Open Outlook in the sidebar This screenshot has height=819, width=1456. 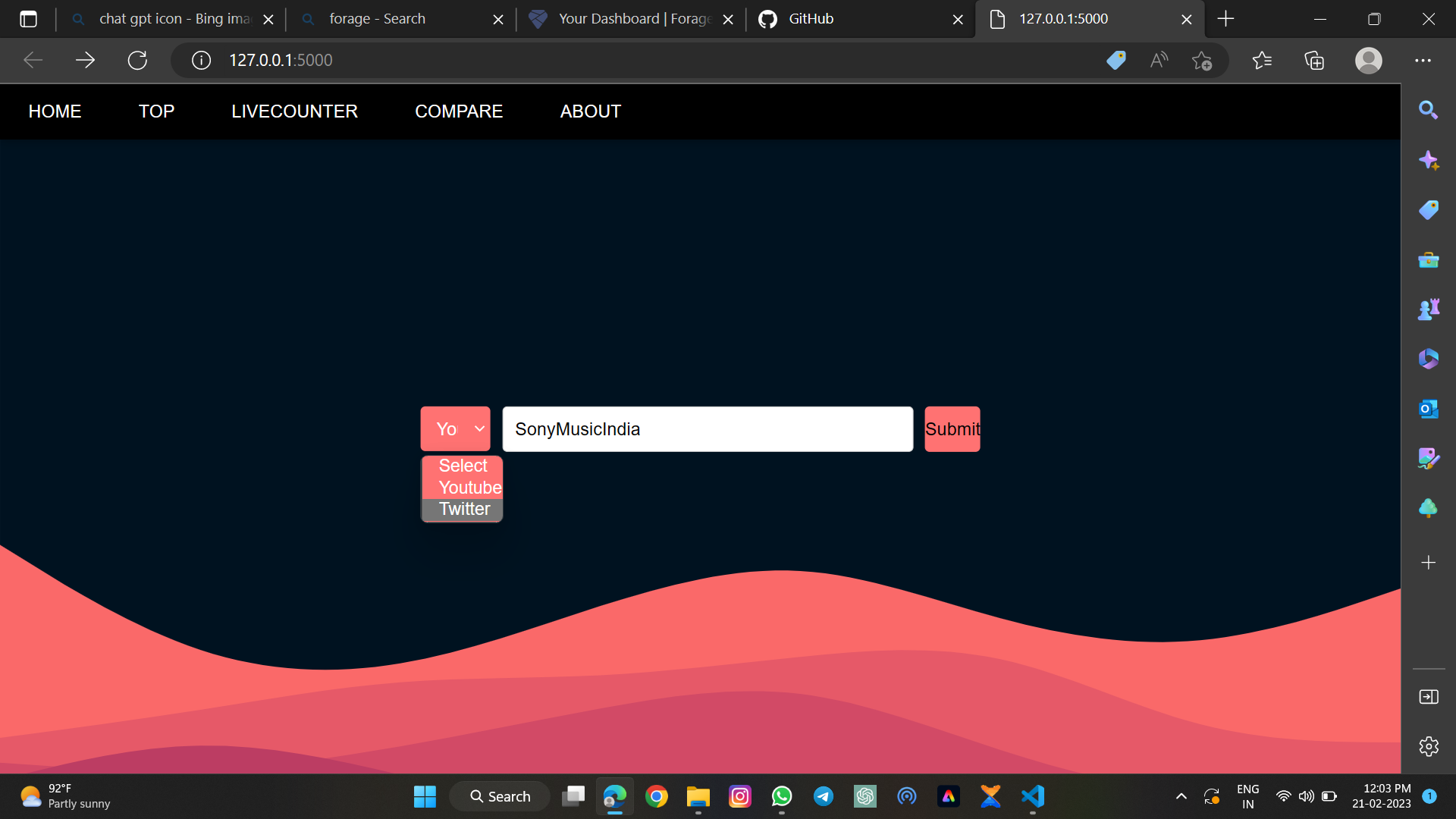(1429, 409)
